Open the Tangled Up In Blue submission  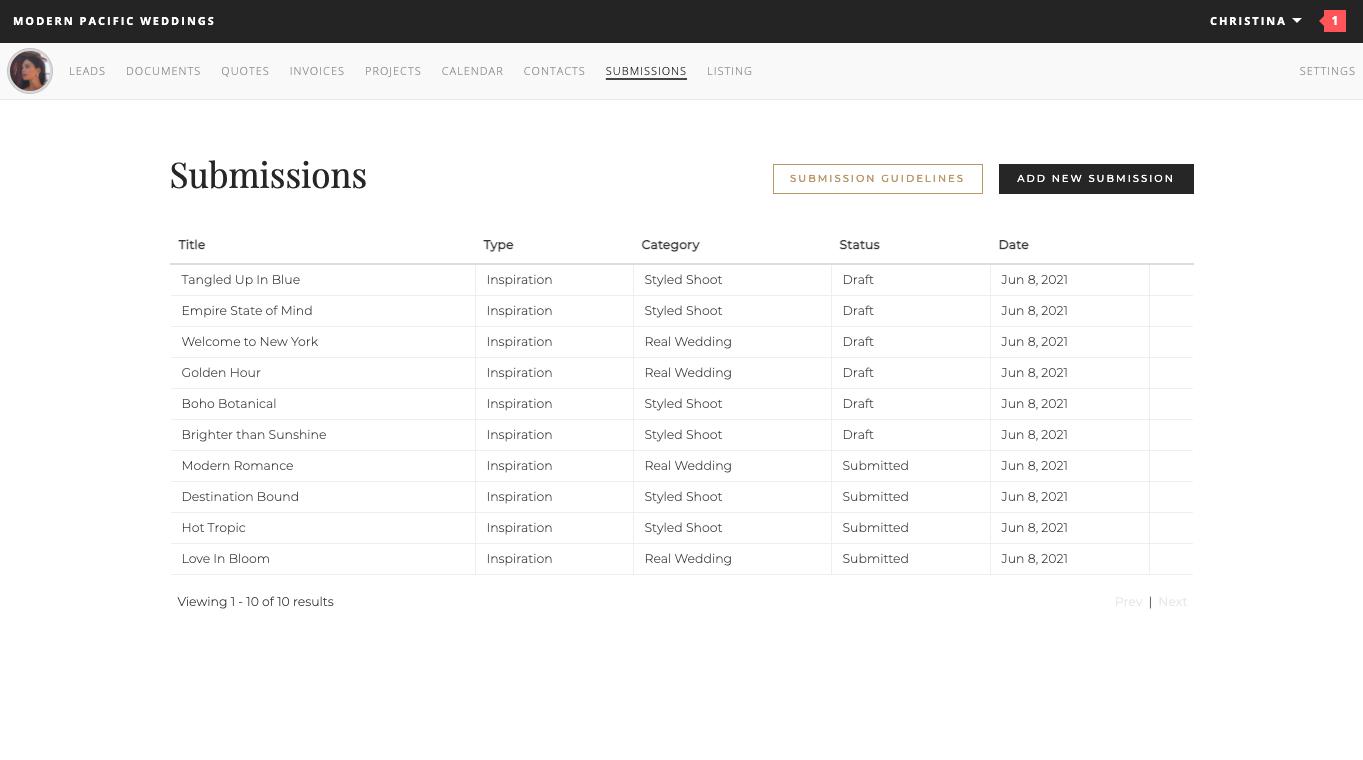pos(241,280)
